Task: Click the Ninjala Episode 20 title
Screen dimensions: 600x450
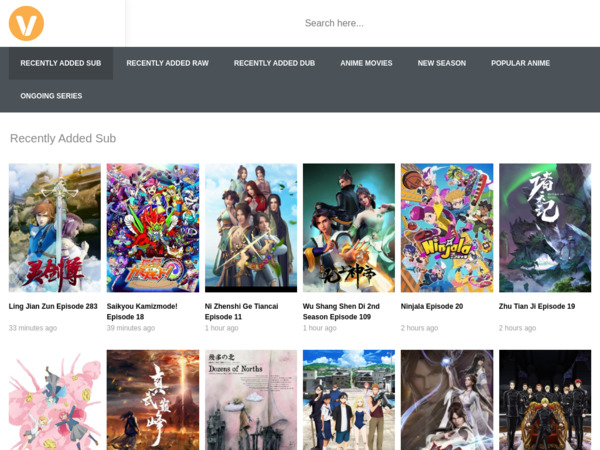Action: coord(432,306)
